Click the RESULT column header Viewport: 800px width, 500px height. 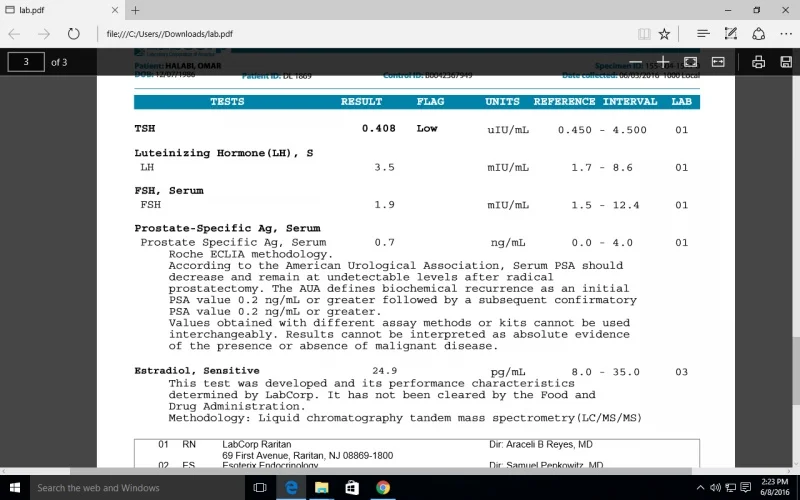coord(361,102)
